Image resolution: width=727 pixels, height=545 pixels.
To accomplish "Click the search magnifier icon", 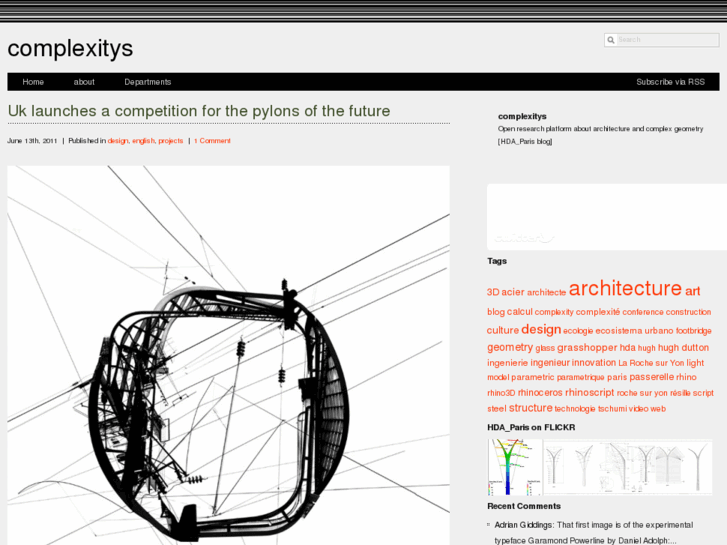I will 611,40.
